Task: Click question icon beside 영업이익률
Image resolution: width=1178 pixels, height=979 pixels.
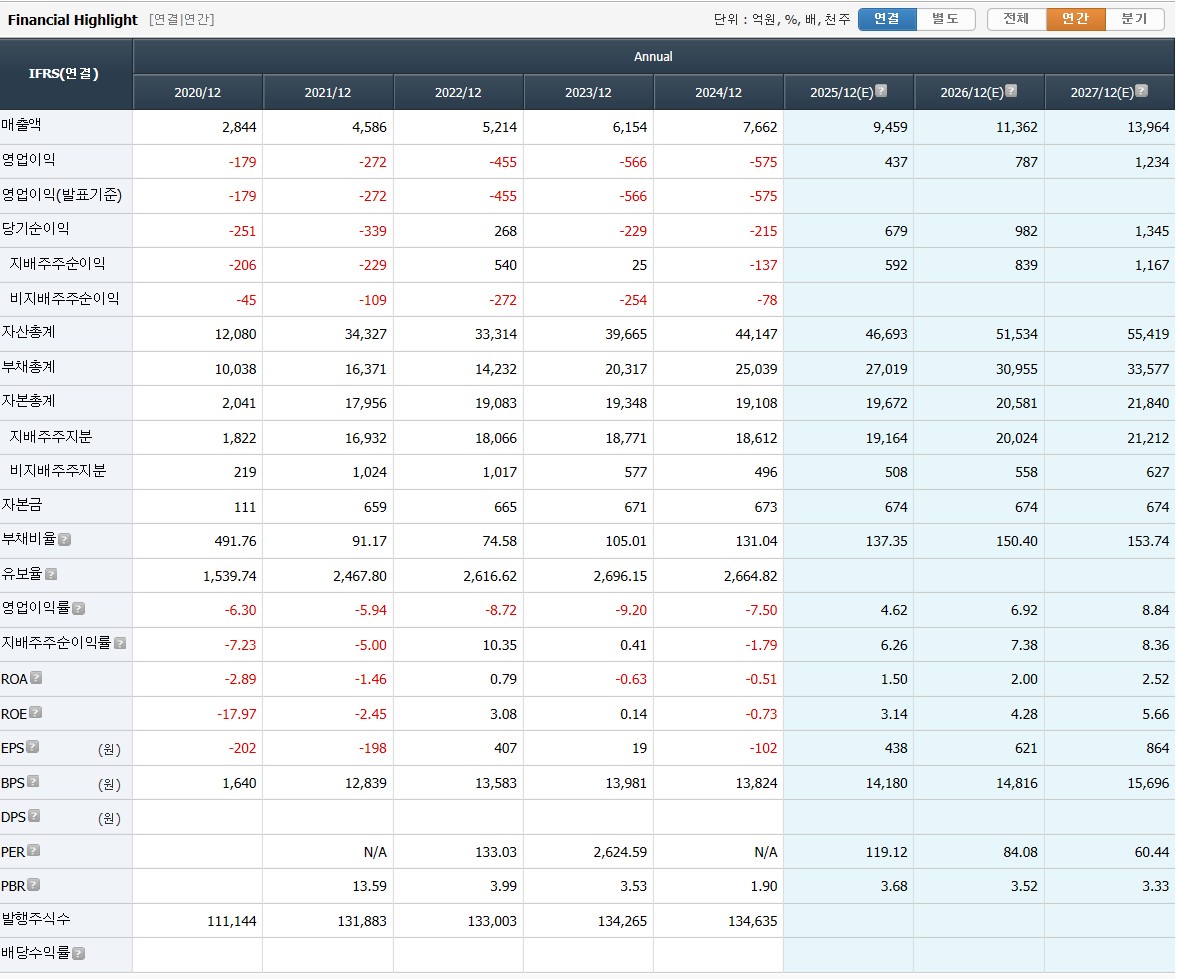Action: 78,609
